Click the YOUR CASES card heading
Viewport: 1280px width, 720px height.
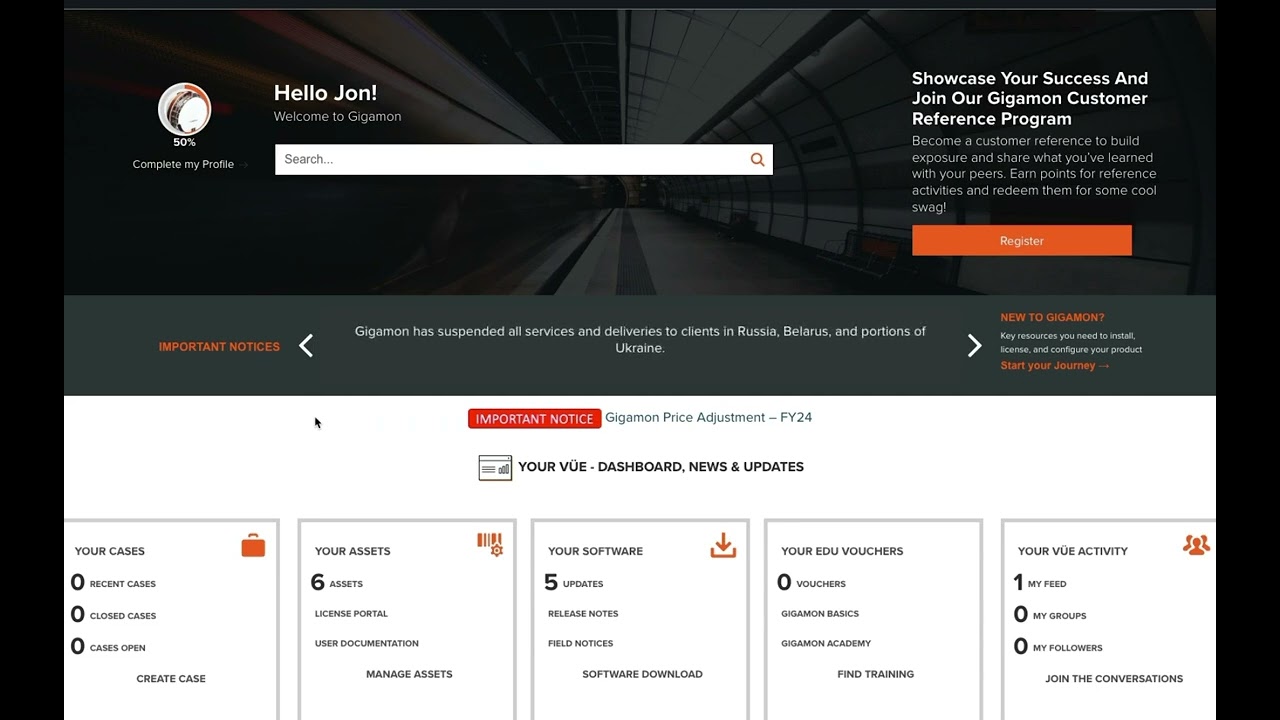[x=110, y=551]
